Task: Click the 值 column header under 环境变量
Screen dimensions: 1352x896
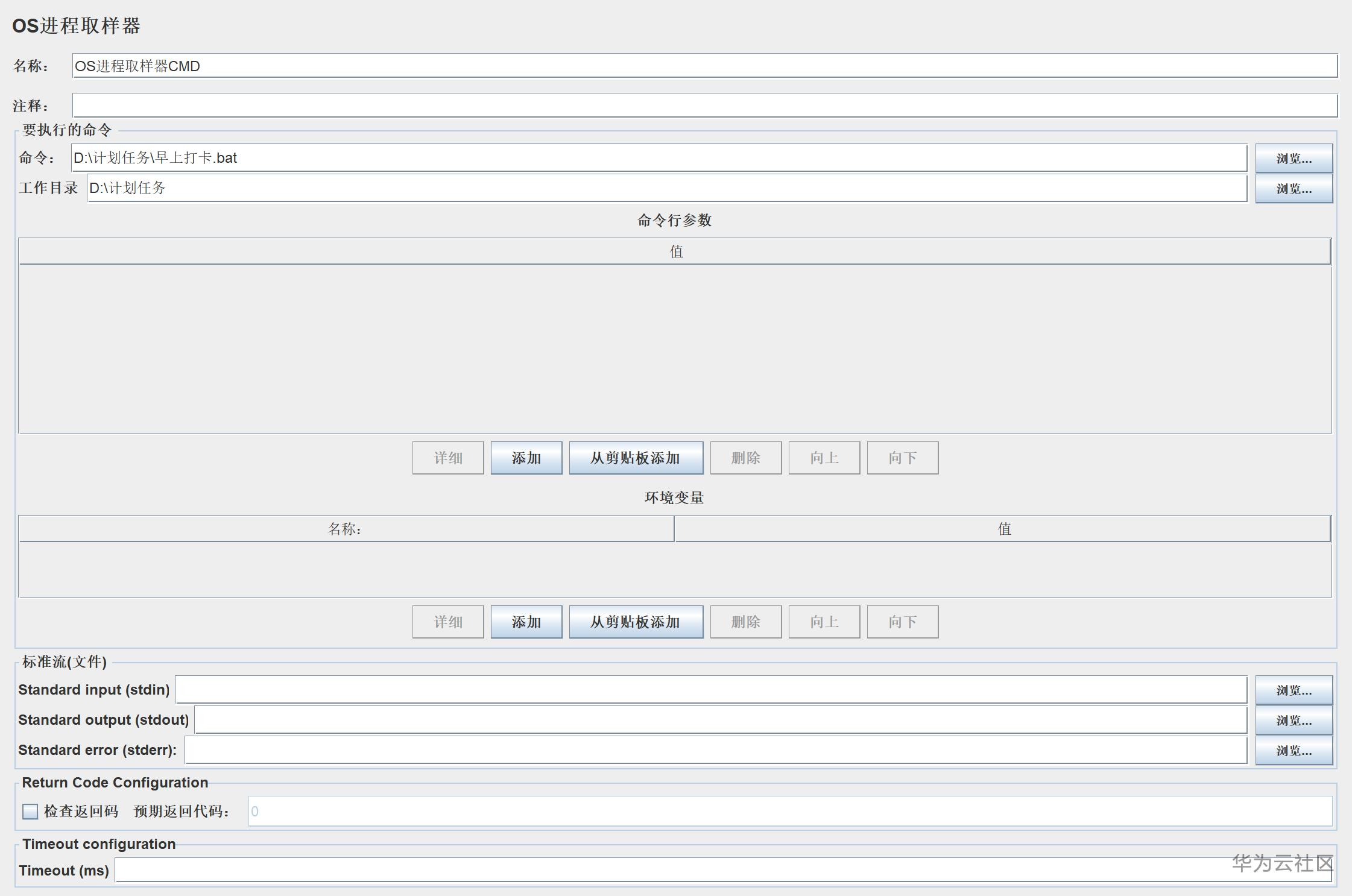Action: pos(1003,529)
